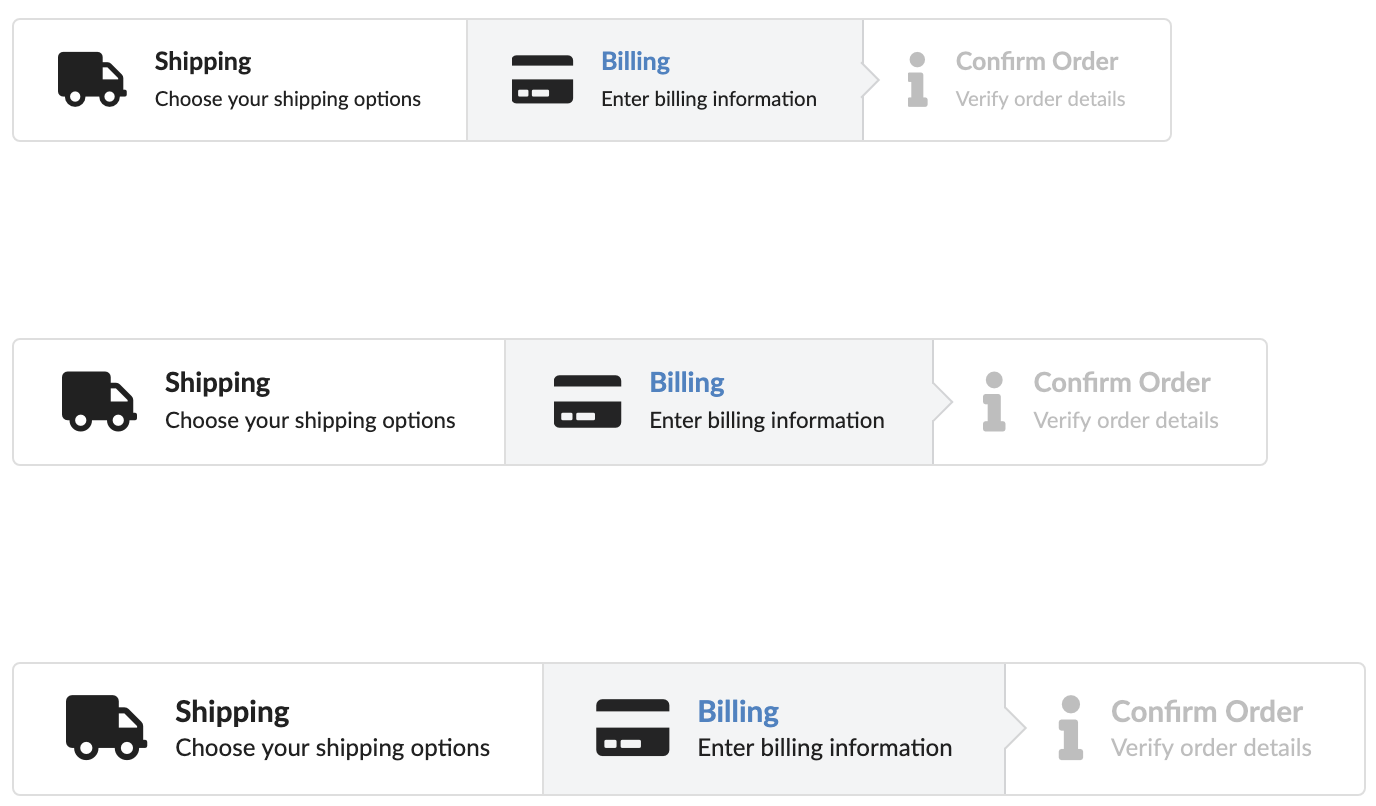This screenshot has height=806, width=1376.
Task: Click the credit card icon in the middle stepper
Action: point(587,401)
